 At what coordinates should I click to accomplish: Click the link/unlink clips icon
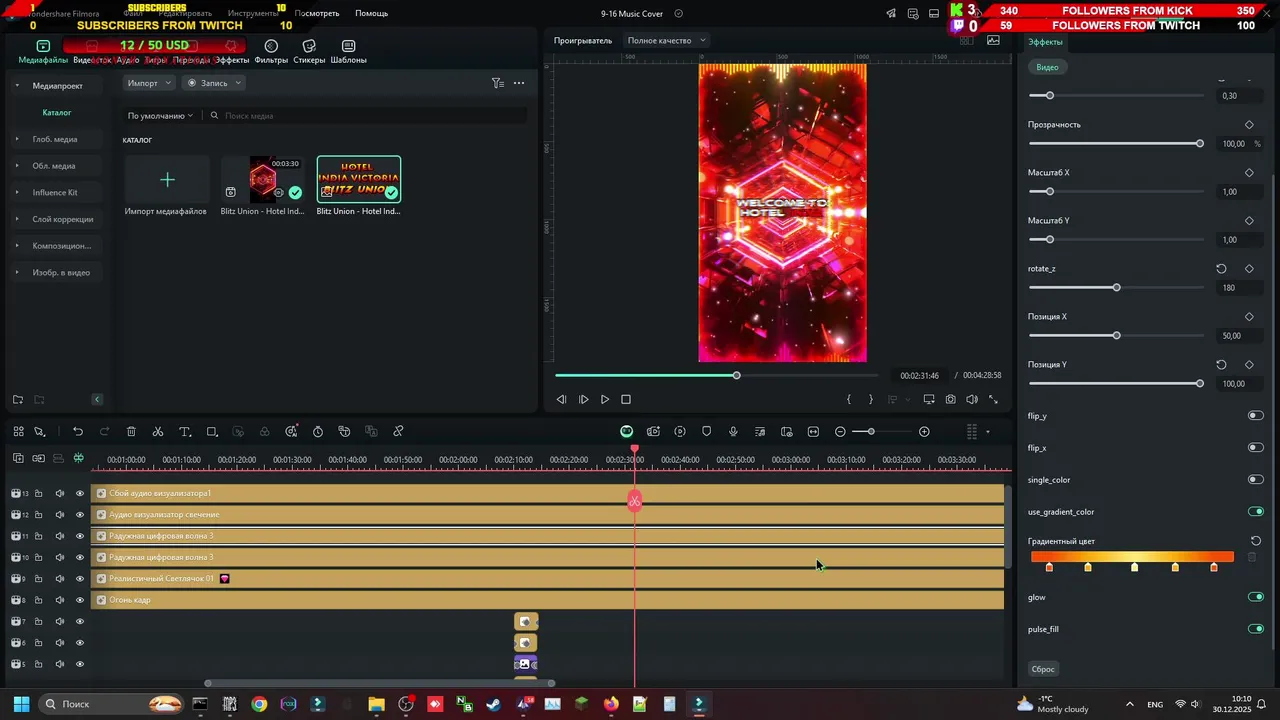[398, 432]
